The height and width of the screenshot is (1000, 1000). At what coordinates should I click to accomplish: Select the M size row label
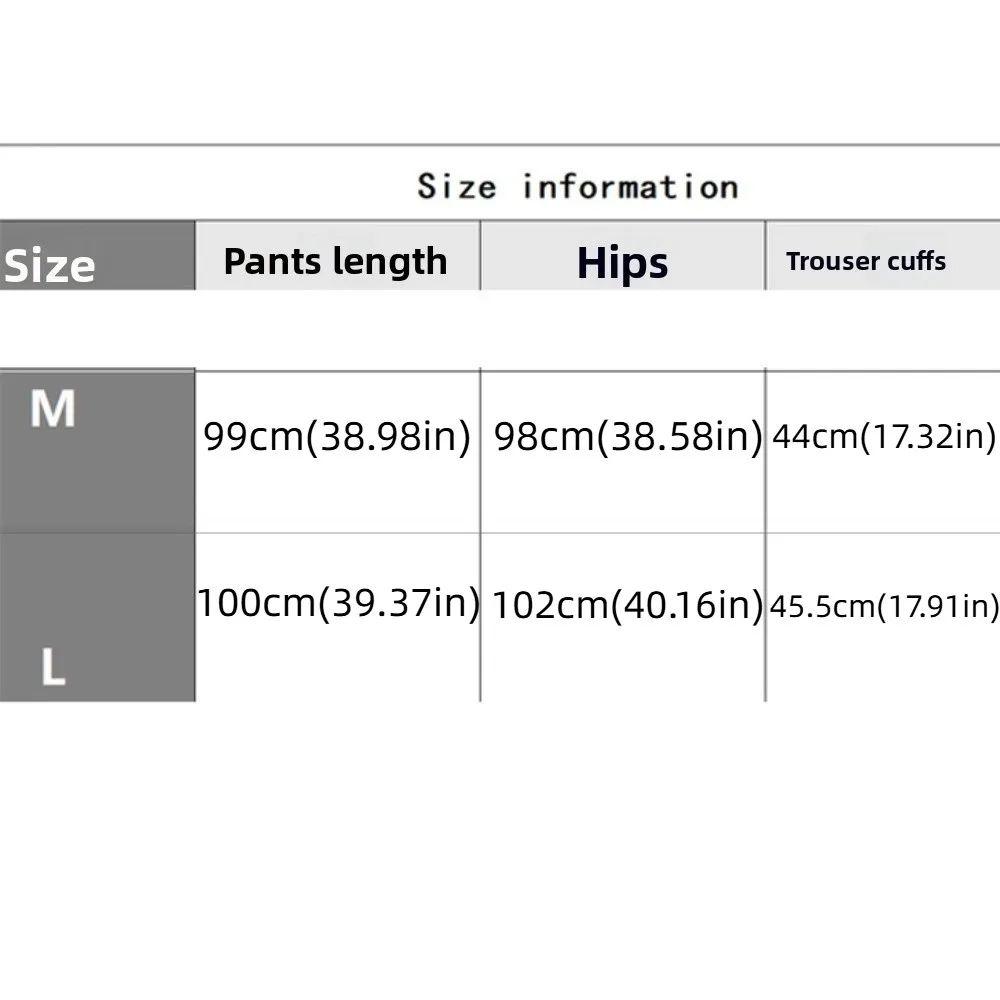tap(53, 409)
